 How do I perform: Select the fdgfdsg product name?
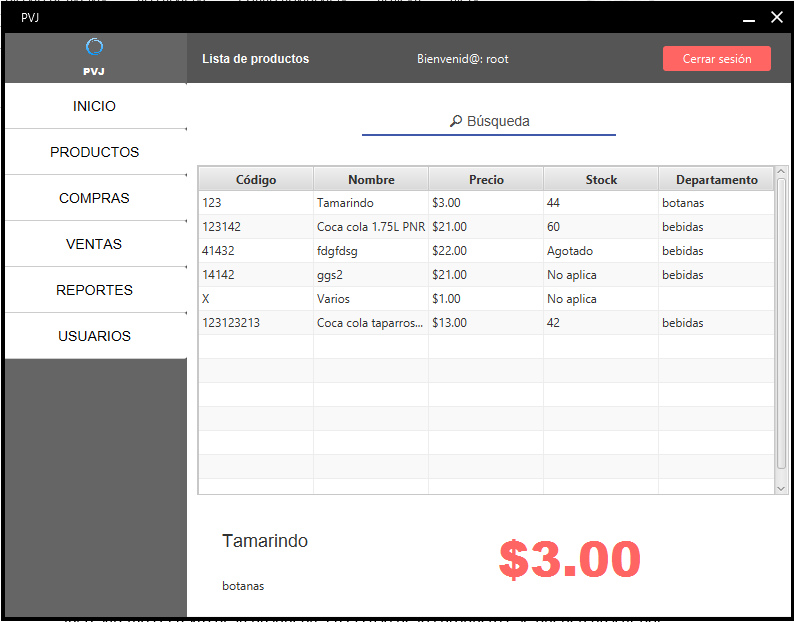tap(371, 251)
